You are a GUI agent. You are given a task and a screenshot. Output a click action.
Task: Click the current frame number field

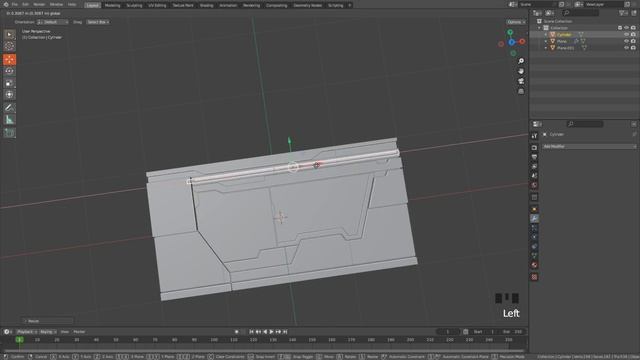coord(448,332)
